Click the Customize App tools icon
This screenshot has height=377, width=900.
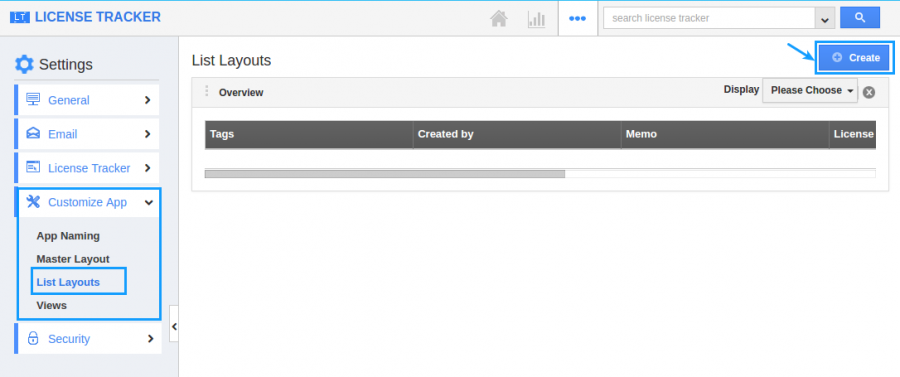coord(33,201)
